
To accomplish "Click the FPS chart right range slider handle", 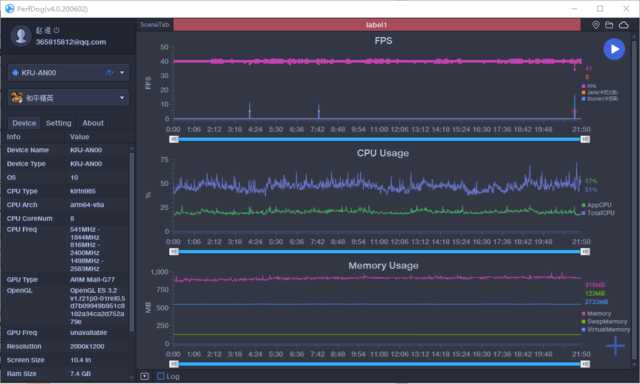I will 585,139.
